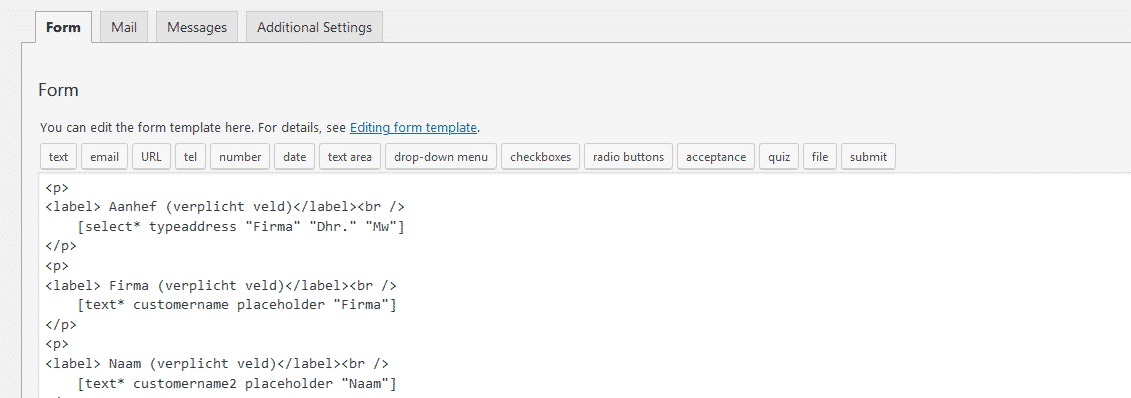Open the Messages tab
Image resolution: width=1131 pixels, height=398 pixels.
point(197,27)
